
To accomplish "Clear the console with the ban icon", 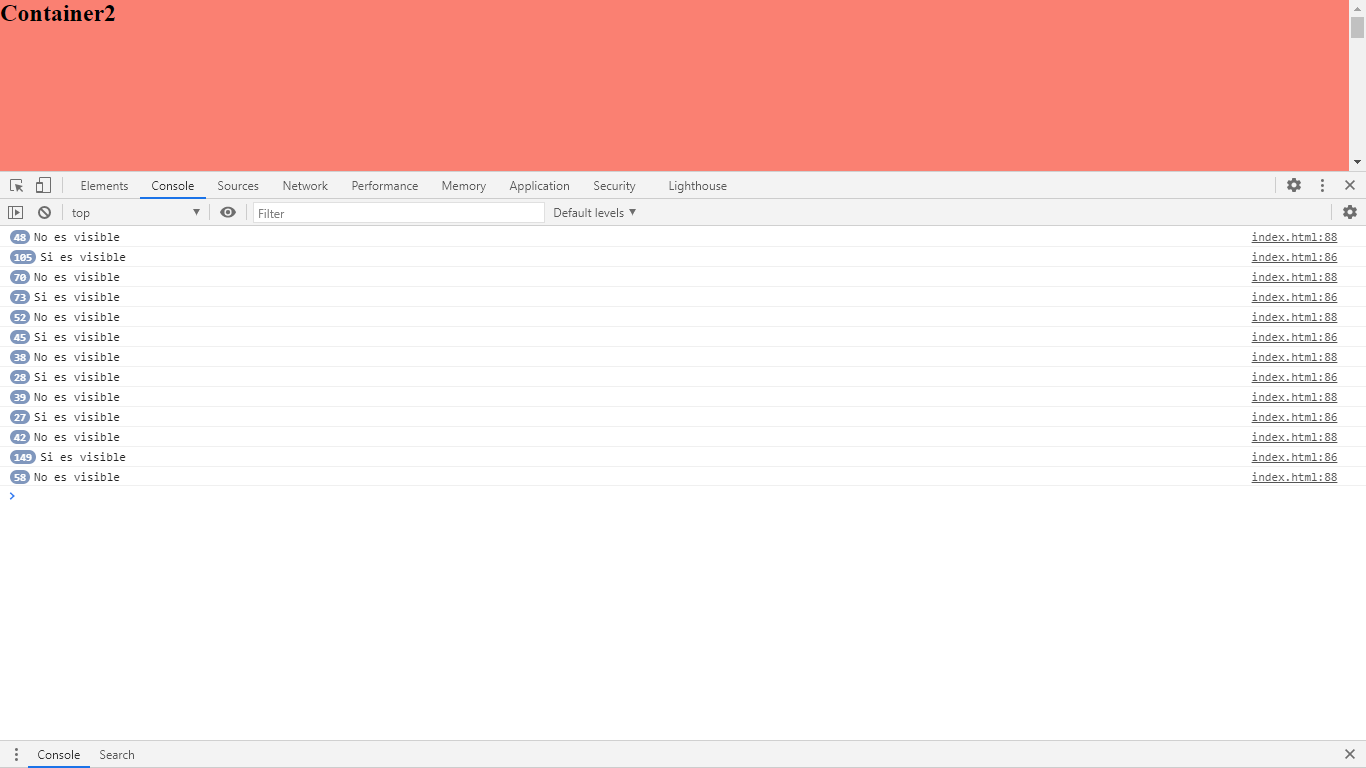I will [x=44, y=212].
